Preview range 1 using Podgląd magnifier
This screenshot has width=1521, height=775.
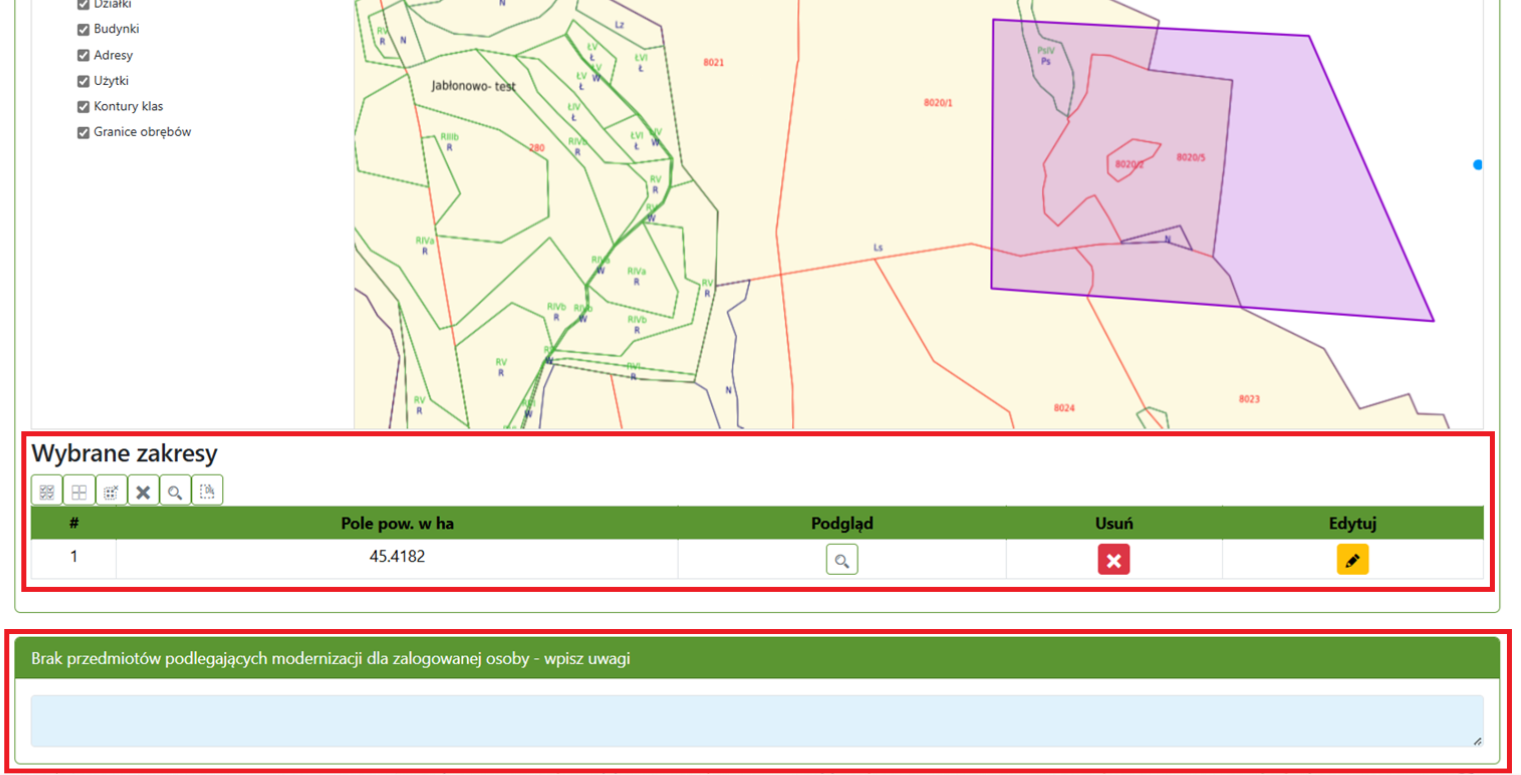click(x=842, y=560)
